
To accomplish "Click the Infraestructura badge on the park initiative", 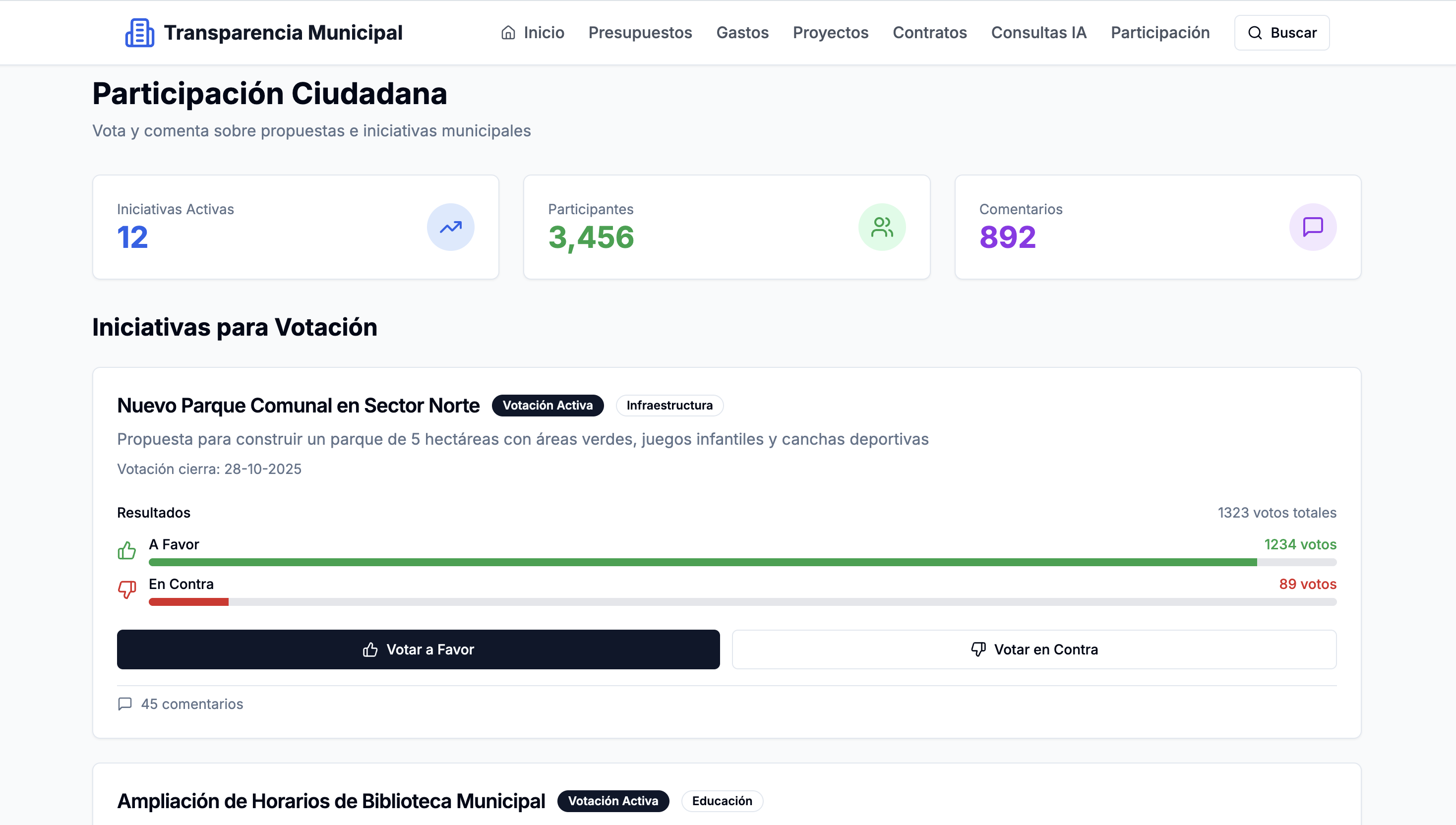I will point(669,405).
